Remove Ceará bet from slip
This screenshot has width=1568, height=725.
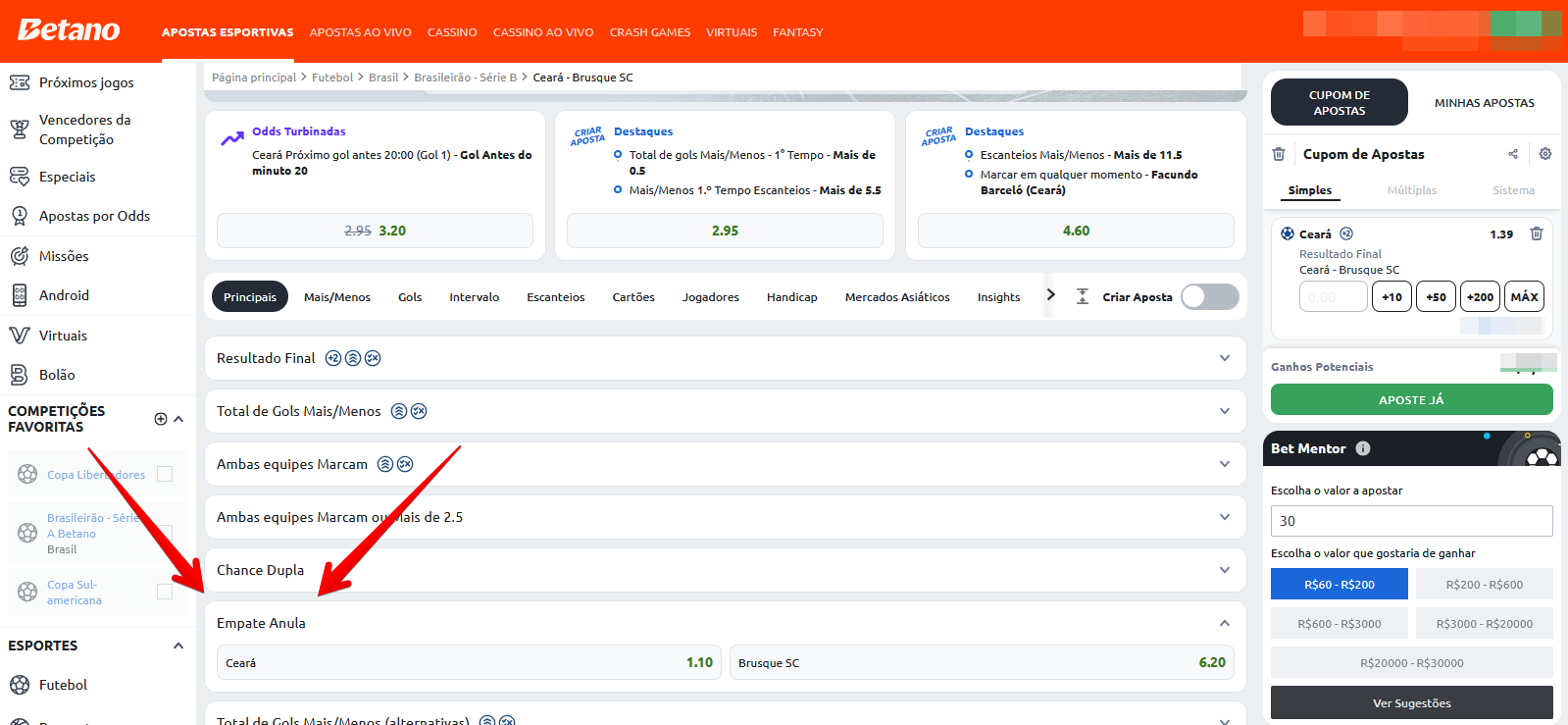pos(1537,233)
